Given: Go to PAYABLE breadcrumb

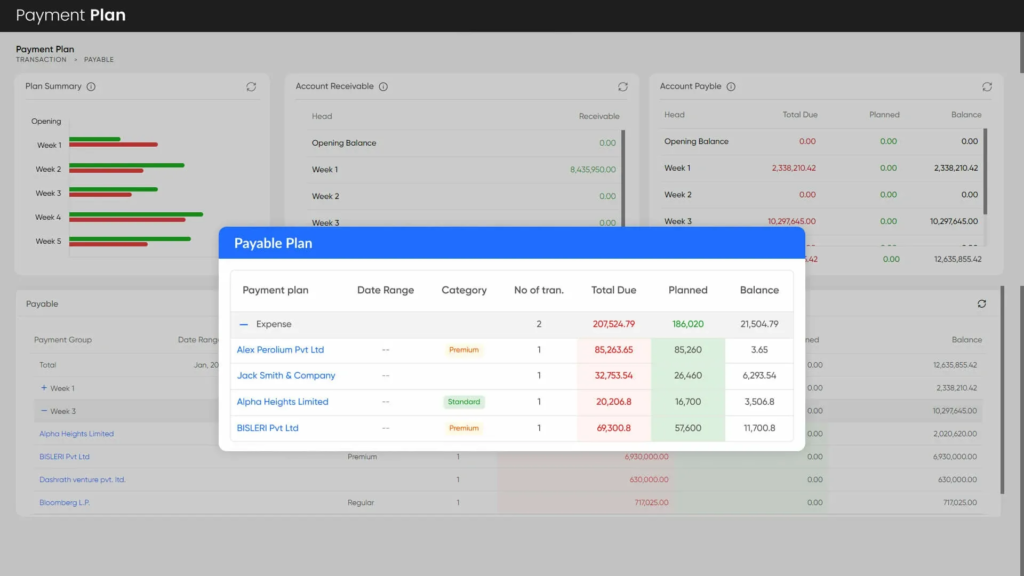Looking at the screenshot, I should click(99, 59).
